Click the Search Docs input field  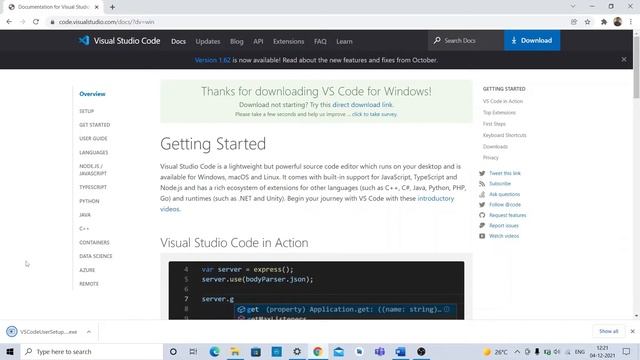click(466, 40)
